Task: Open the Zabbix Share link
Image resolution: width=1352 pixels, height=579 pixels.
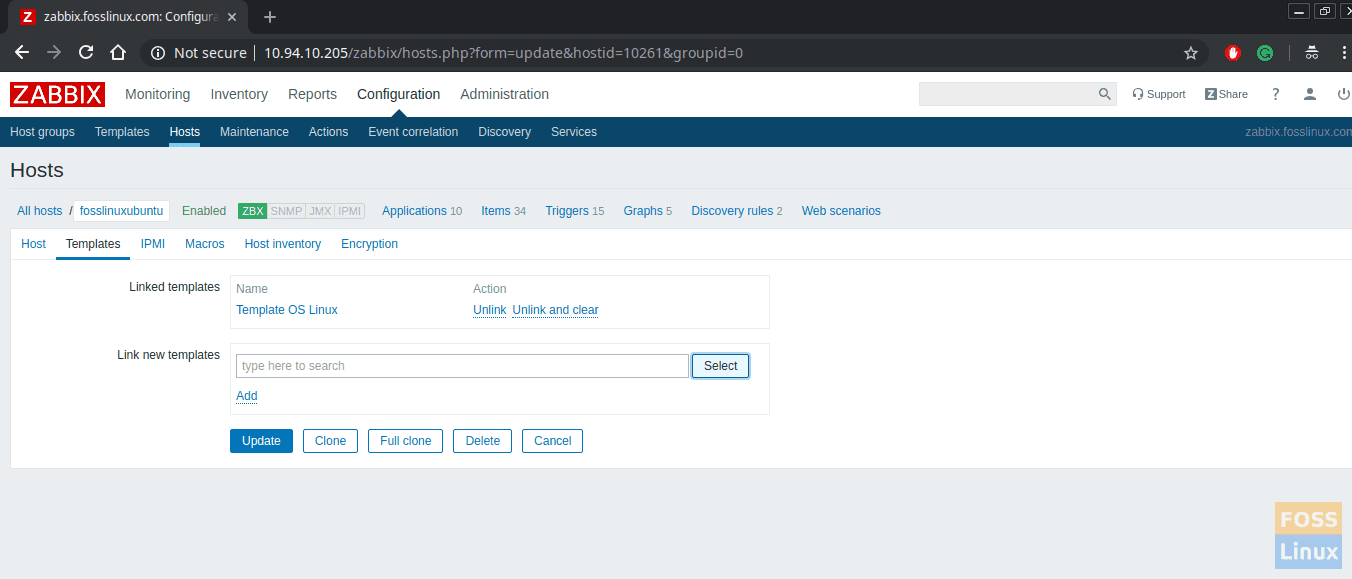Action: pyautogui.click(x=1226, y=94)
